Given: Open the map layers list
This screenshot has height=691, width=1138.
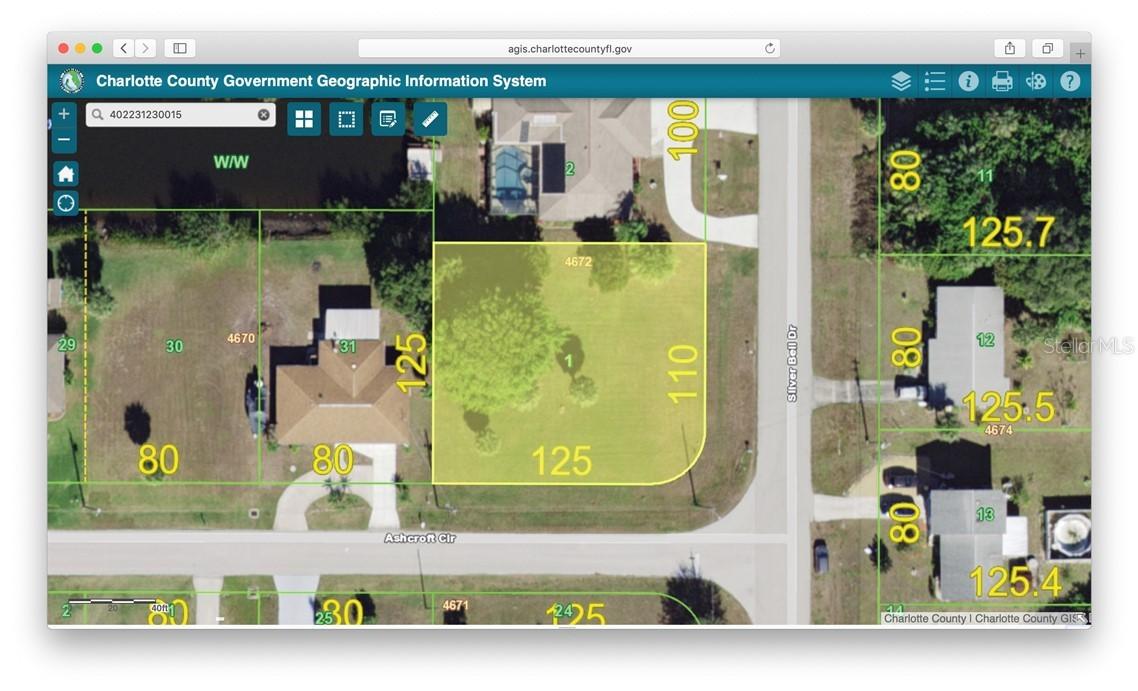Looking at the screenshot, I should (900, 82).
